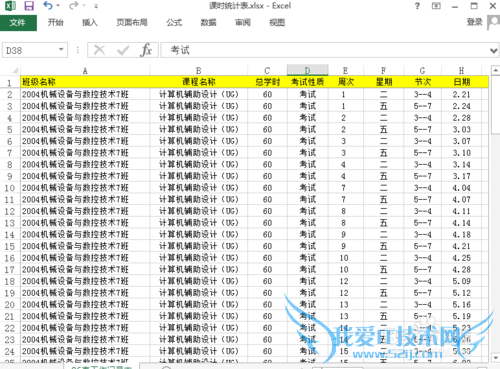Switch to the 插入 (Insert) ribbon tab
Screen dimensions: 500x369
(90, 23)
